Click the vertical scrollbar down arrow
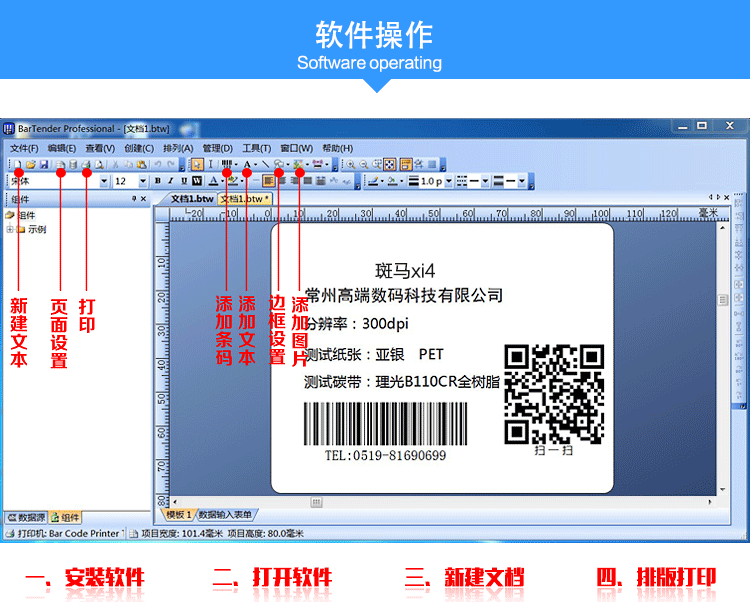 pyautogui.click(x=722, y=490)
